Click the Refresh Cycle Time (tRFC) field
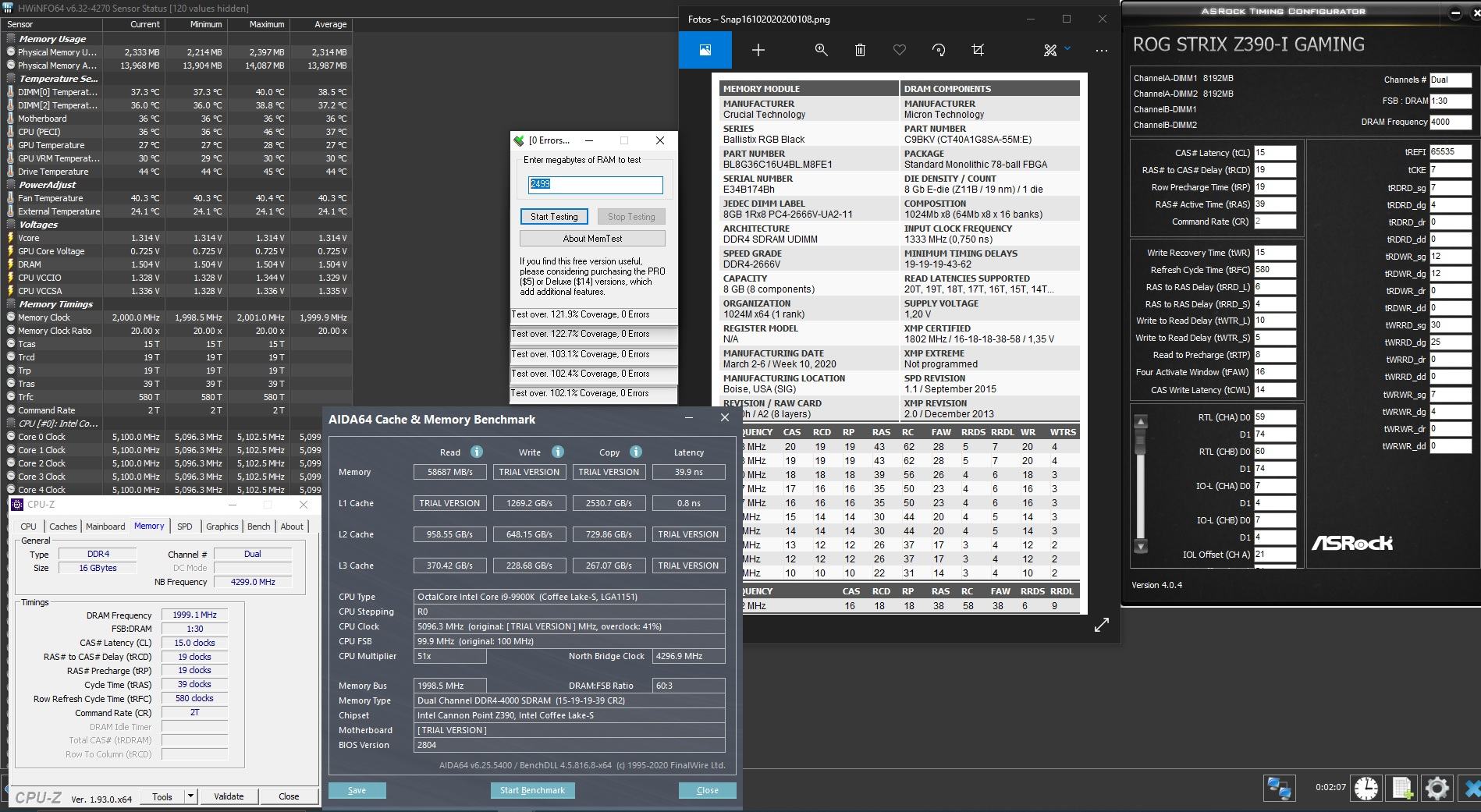The image size is (1481, 812). coord(1275,270)
